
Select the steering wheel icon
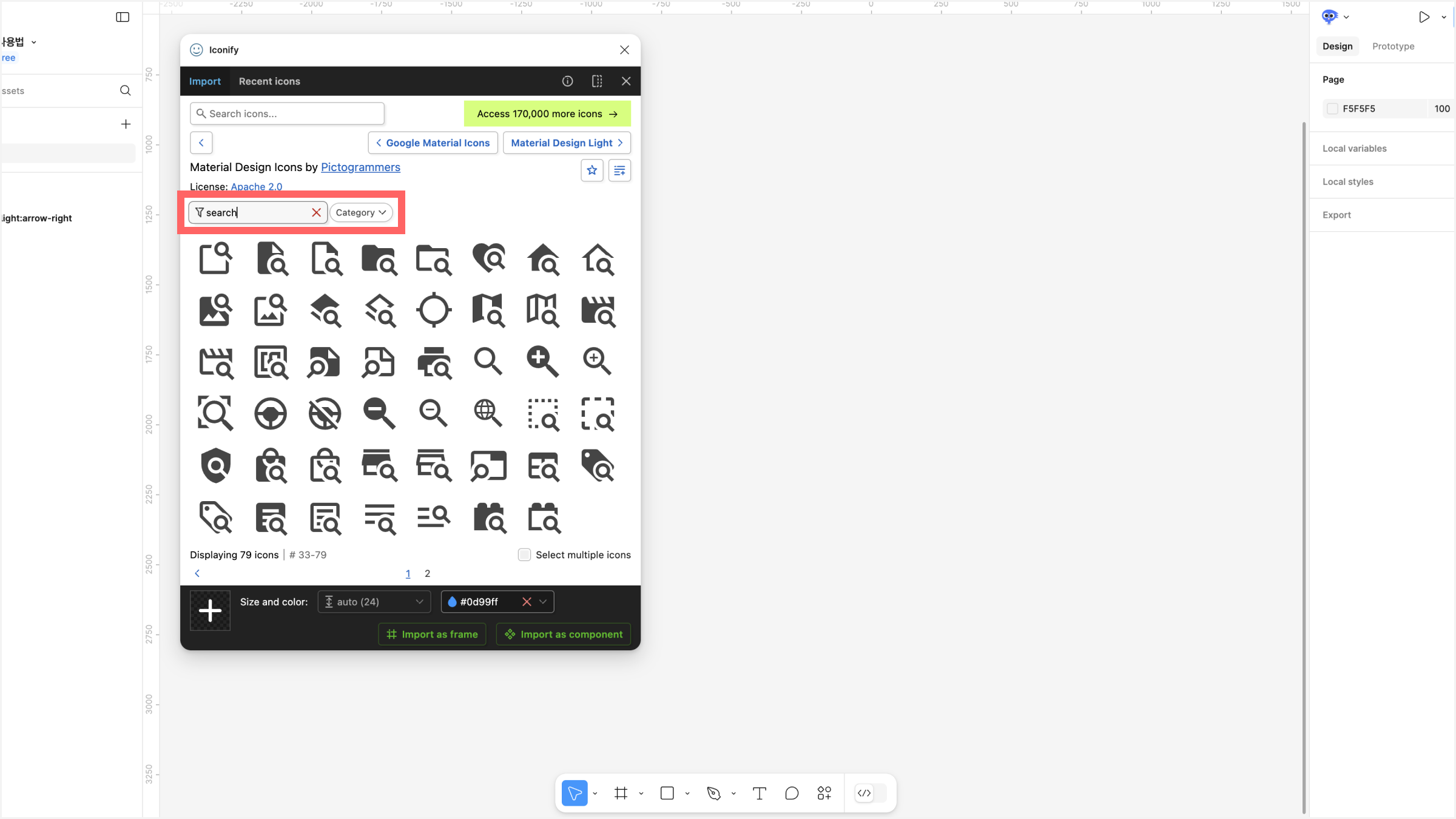tap(271, 414)
